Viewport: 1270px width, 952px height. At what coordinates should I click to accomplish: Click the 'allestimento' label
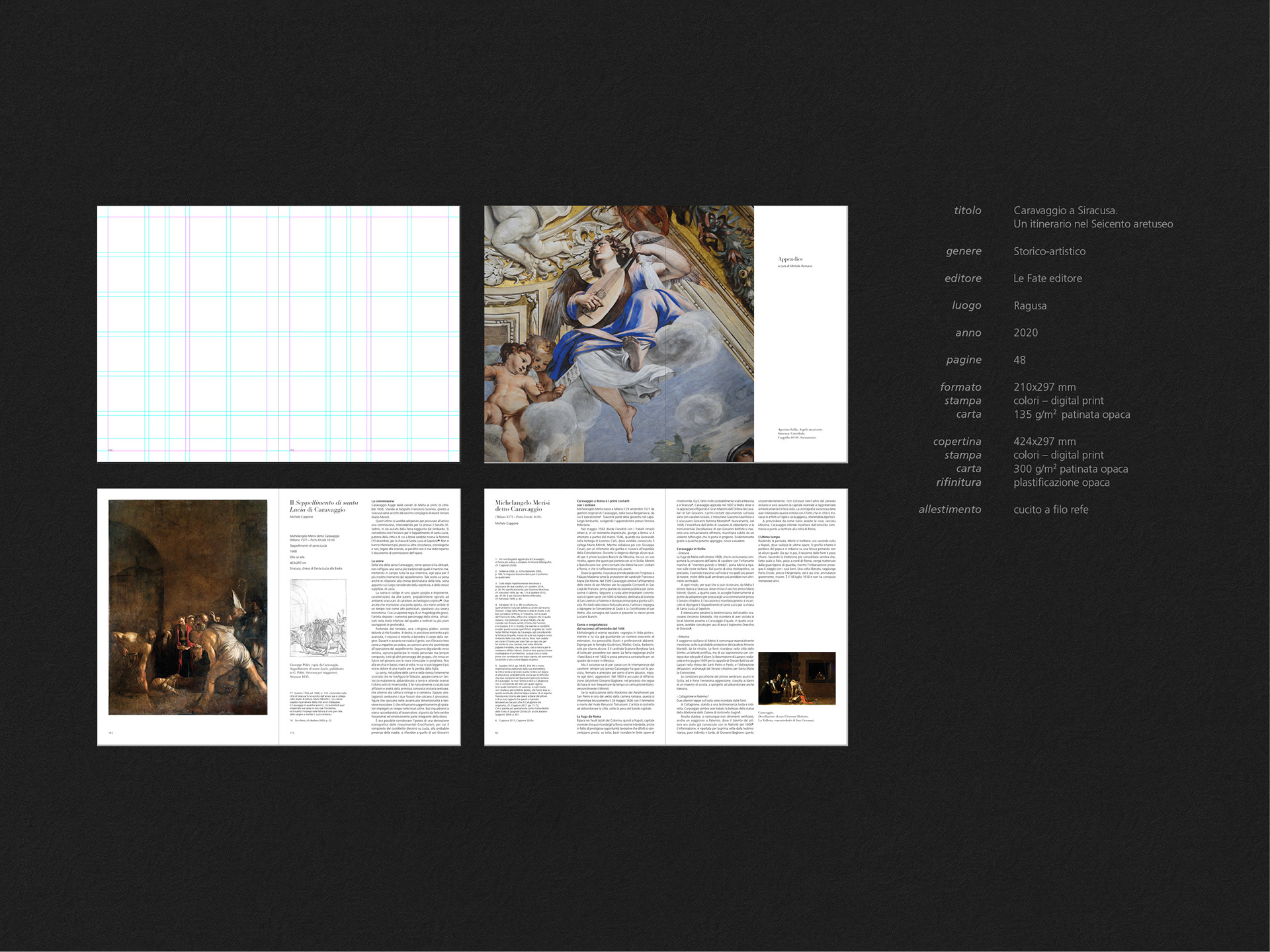pos(949,509)
